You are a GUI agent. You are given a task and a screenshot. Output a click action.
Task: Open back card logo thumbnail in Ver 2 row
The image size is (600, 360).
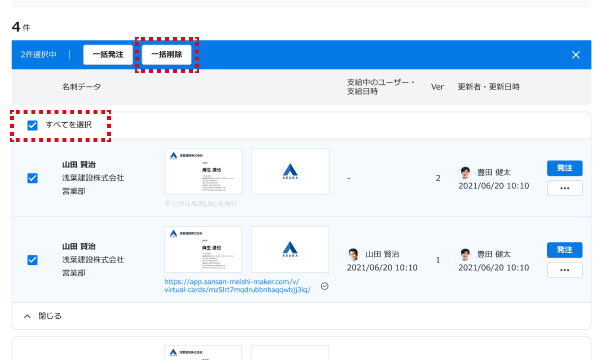tap(290, 171)
